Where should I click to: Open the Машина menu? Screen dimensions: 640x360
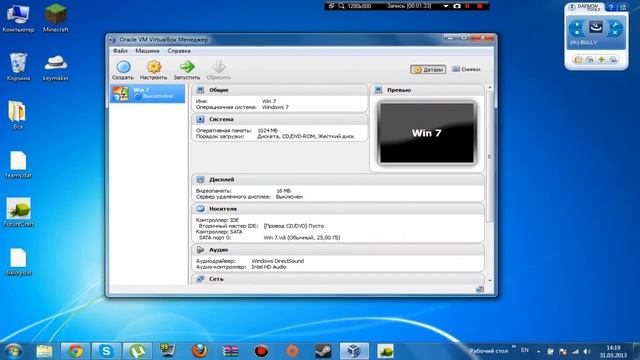(147, 51)
